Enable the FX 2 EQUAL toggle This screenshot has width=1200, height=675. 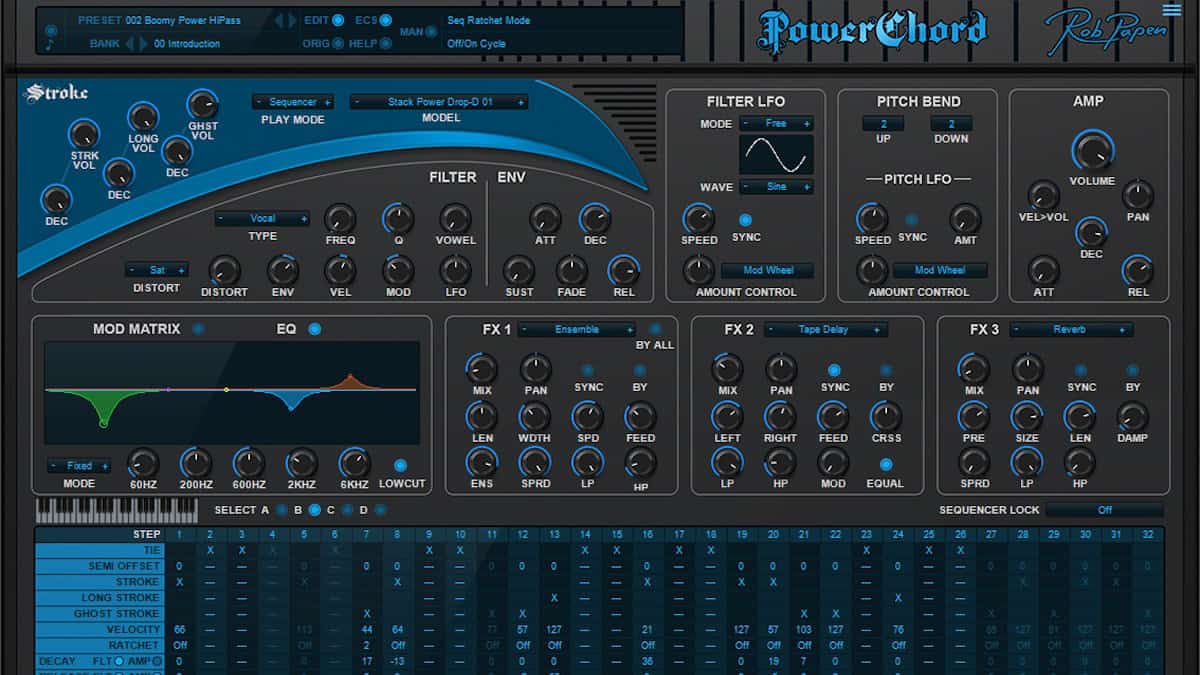coord(885,464)
